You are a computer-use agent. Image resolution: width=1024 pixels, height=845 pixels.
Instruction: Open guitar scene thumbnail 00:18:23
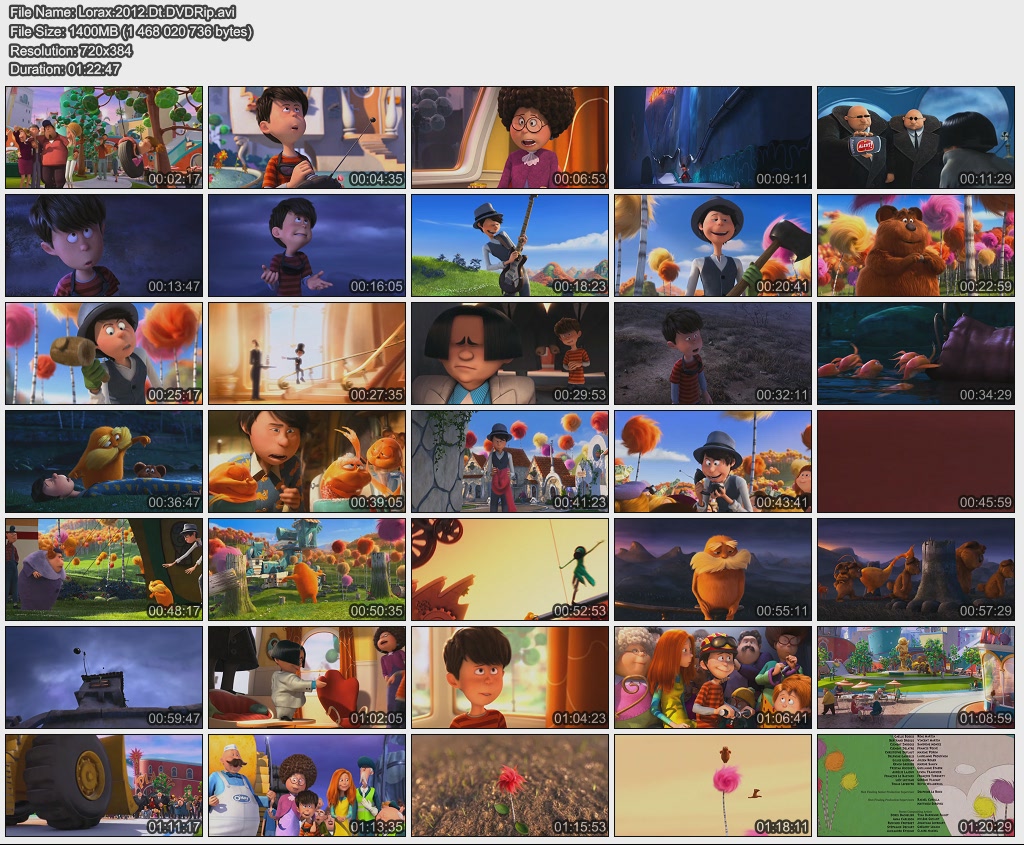point(510,246)
